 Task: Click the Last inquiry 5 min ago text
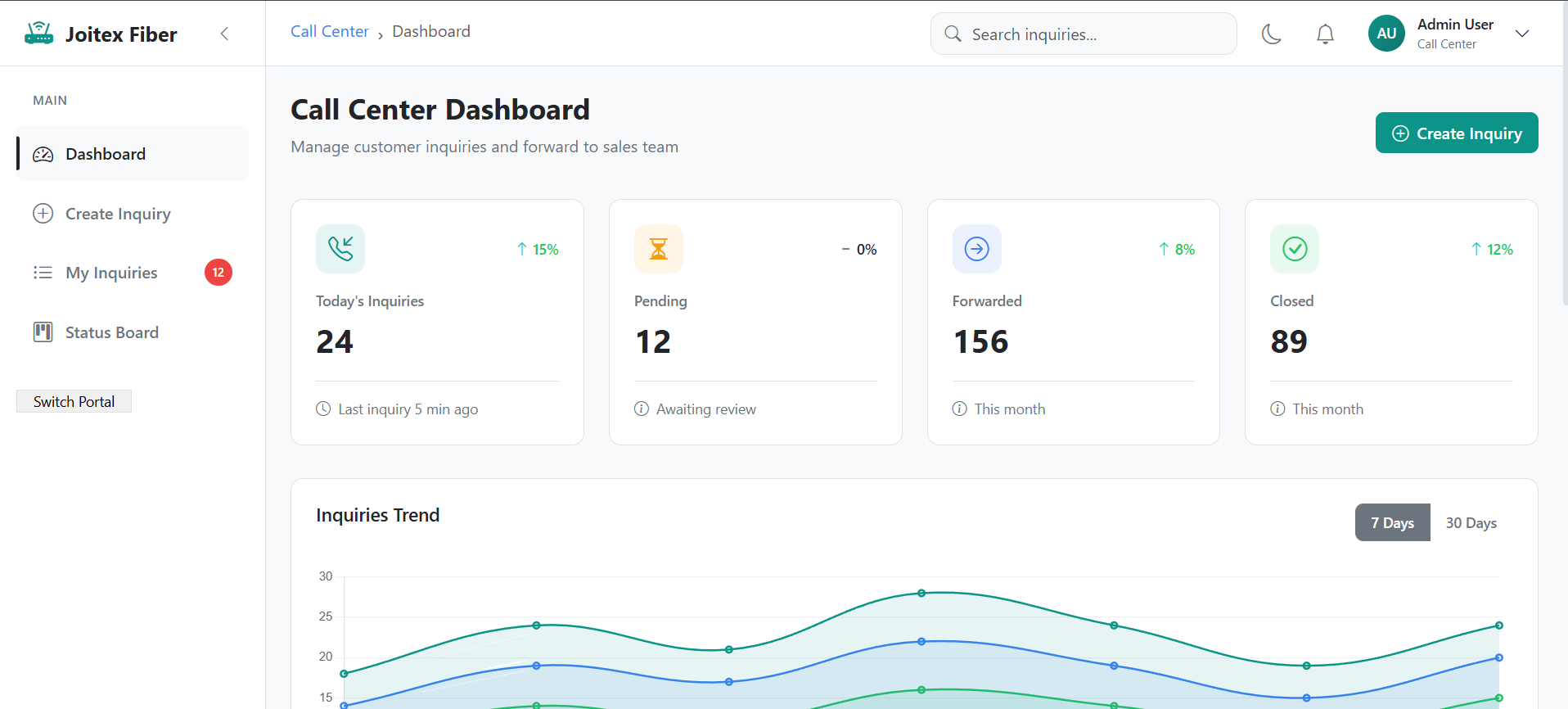point(408,409)
